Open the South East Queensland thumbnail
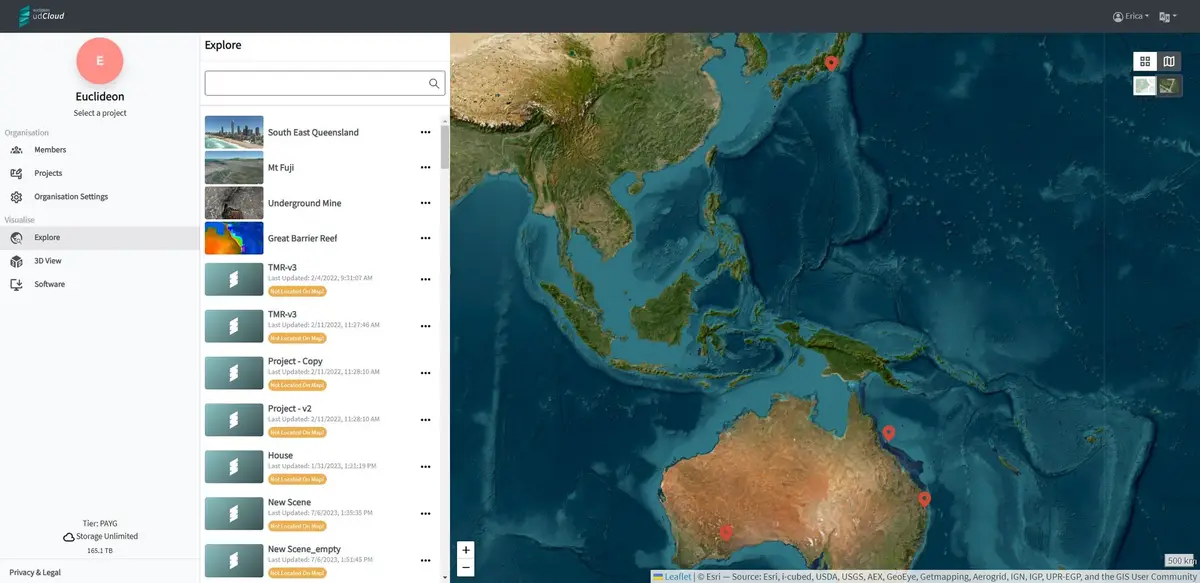 234,132
